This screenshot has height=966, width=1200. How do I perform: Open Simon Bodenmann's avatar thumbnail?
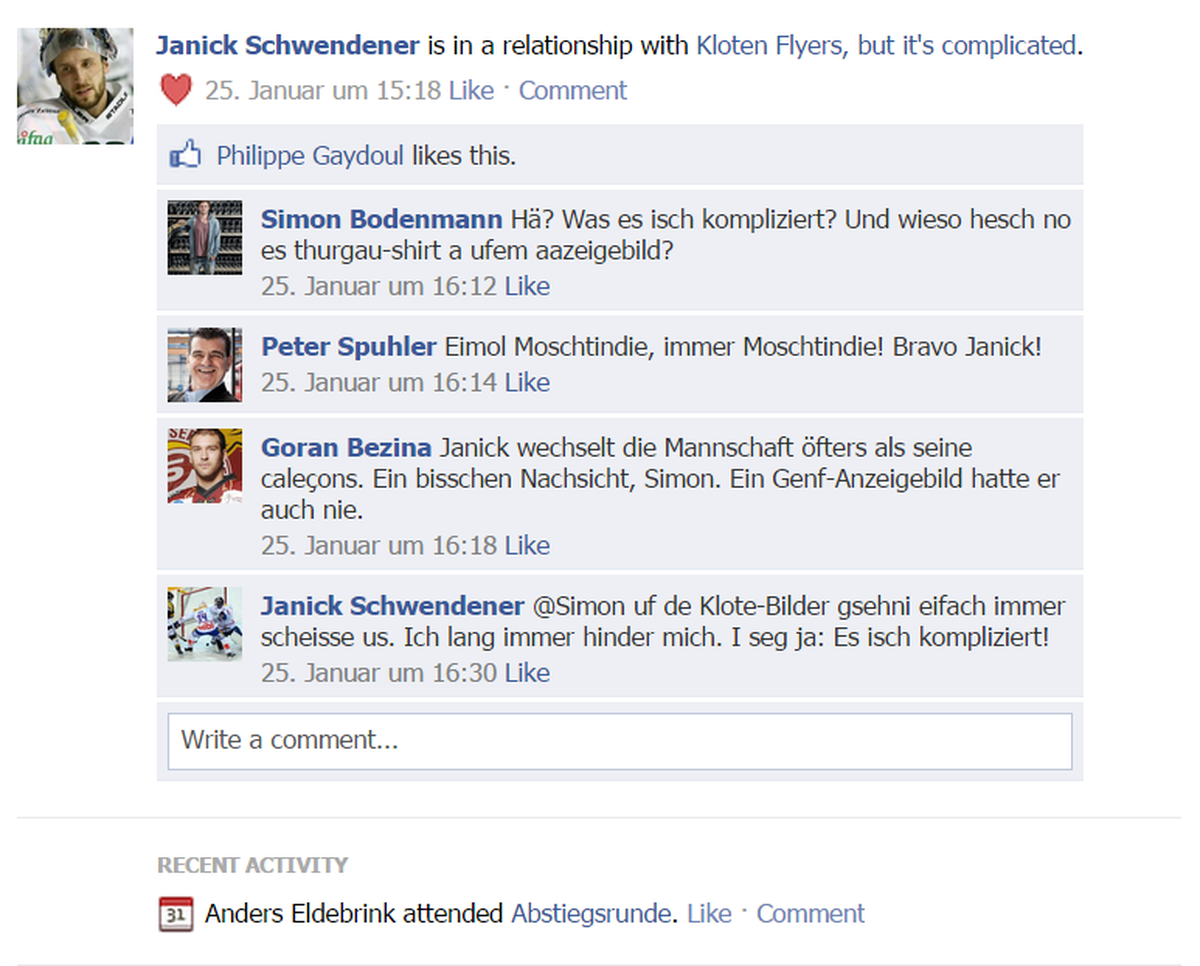(x=205, y=237)
